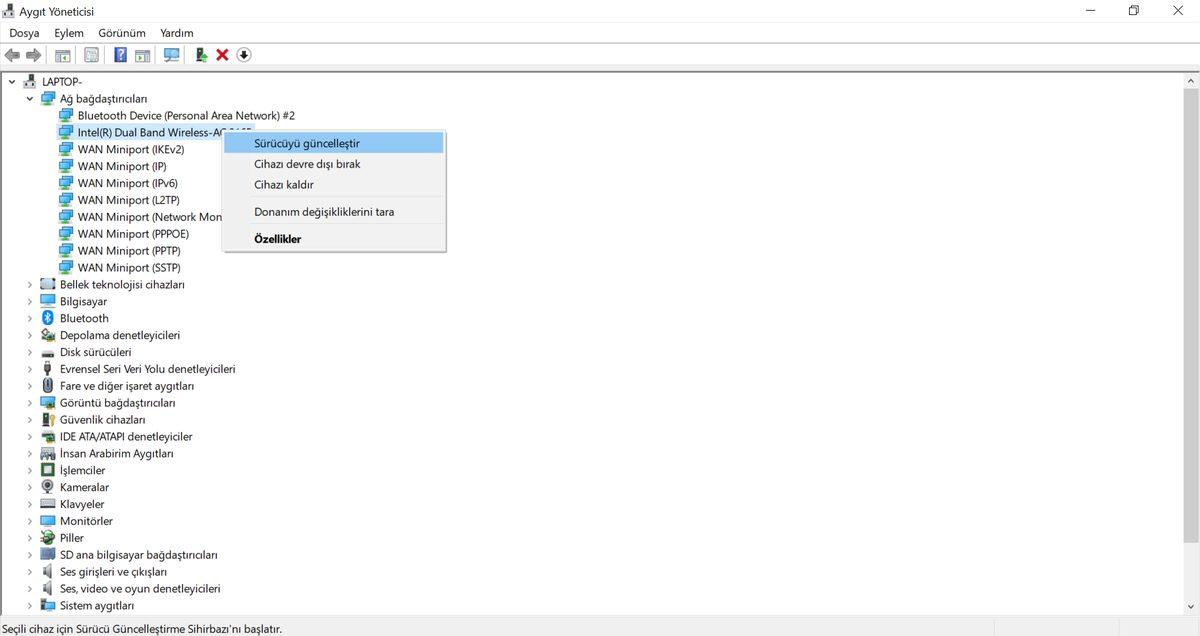
Task: Choose Cihazı devre dışı bırak
Action: [x=307, y=164]
